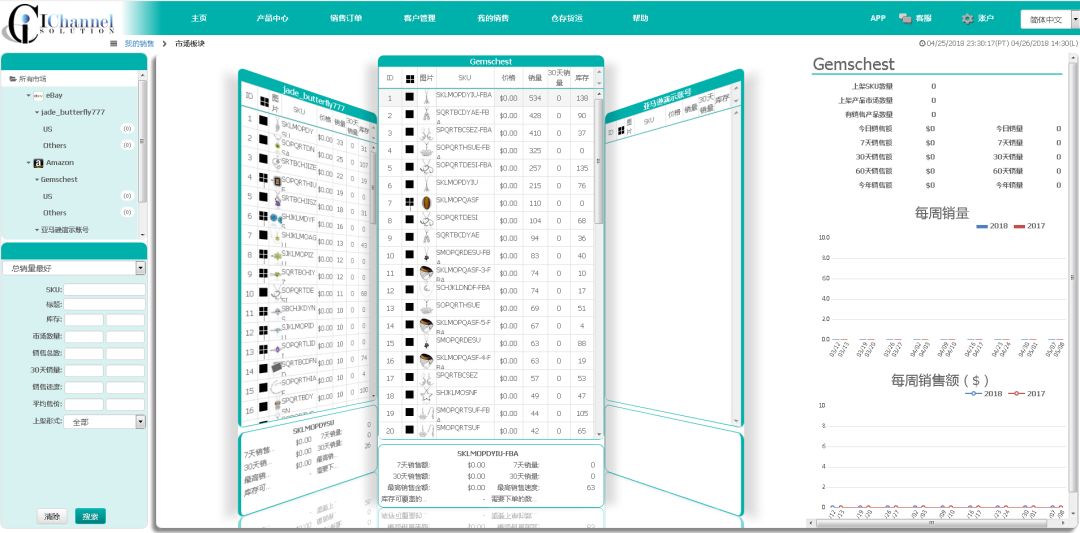Click the 我的销售 breadcrumb link
This screenshot has width=1080, height=533.
139,43
